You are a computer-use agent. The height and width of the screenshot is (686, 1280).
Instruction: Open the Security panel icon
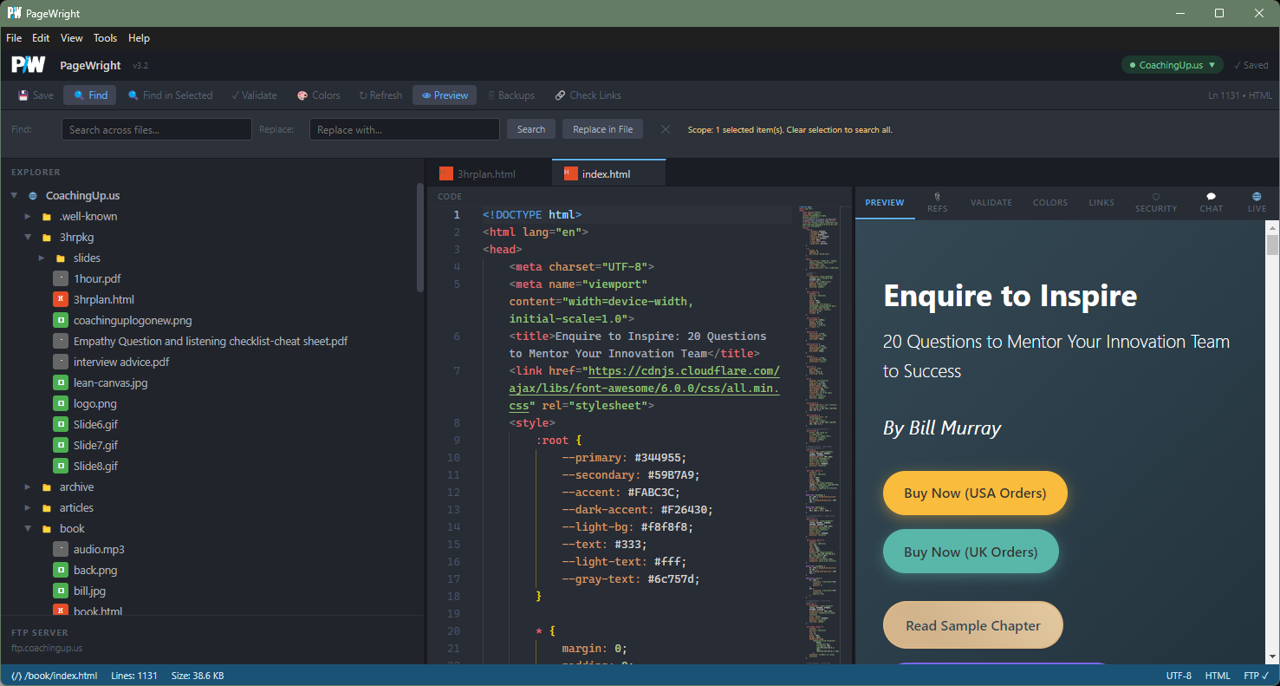pyautogui.click(x=1156, y=202)
